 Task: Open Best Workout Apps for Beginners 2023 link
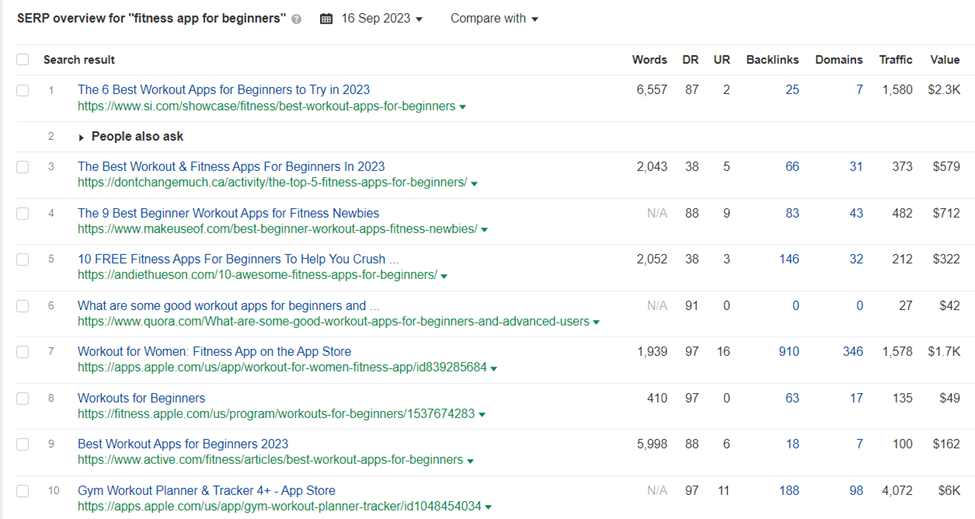click(183, 444)
